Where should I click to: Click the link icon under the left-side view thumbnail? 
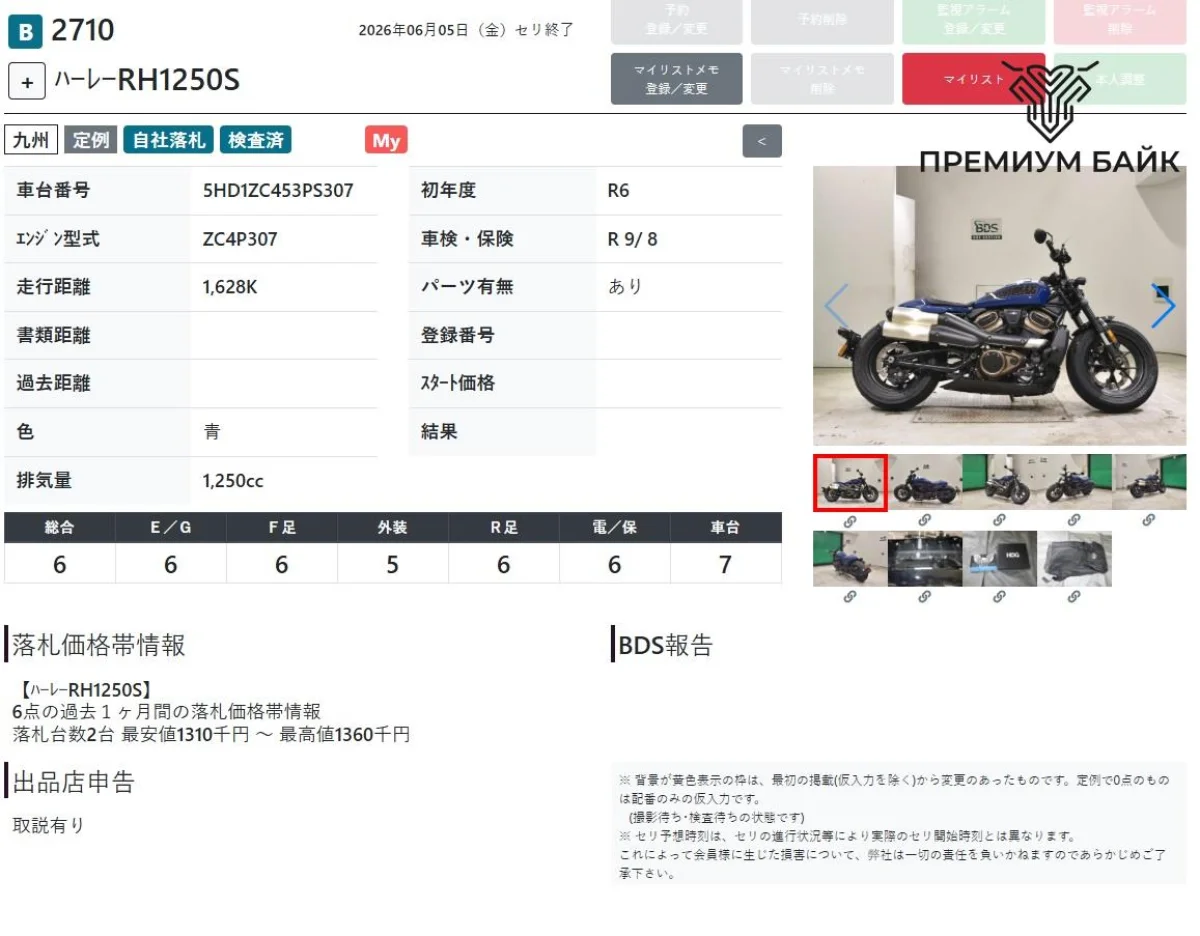click(925, 521)
